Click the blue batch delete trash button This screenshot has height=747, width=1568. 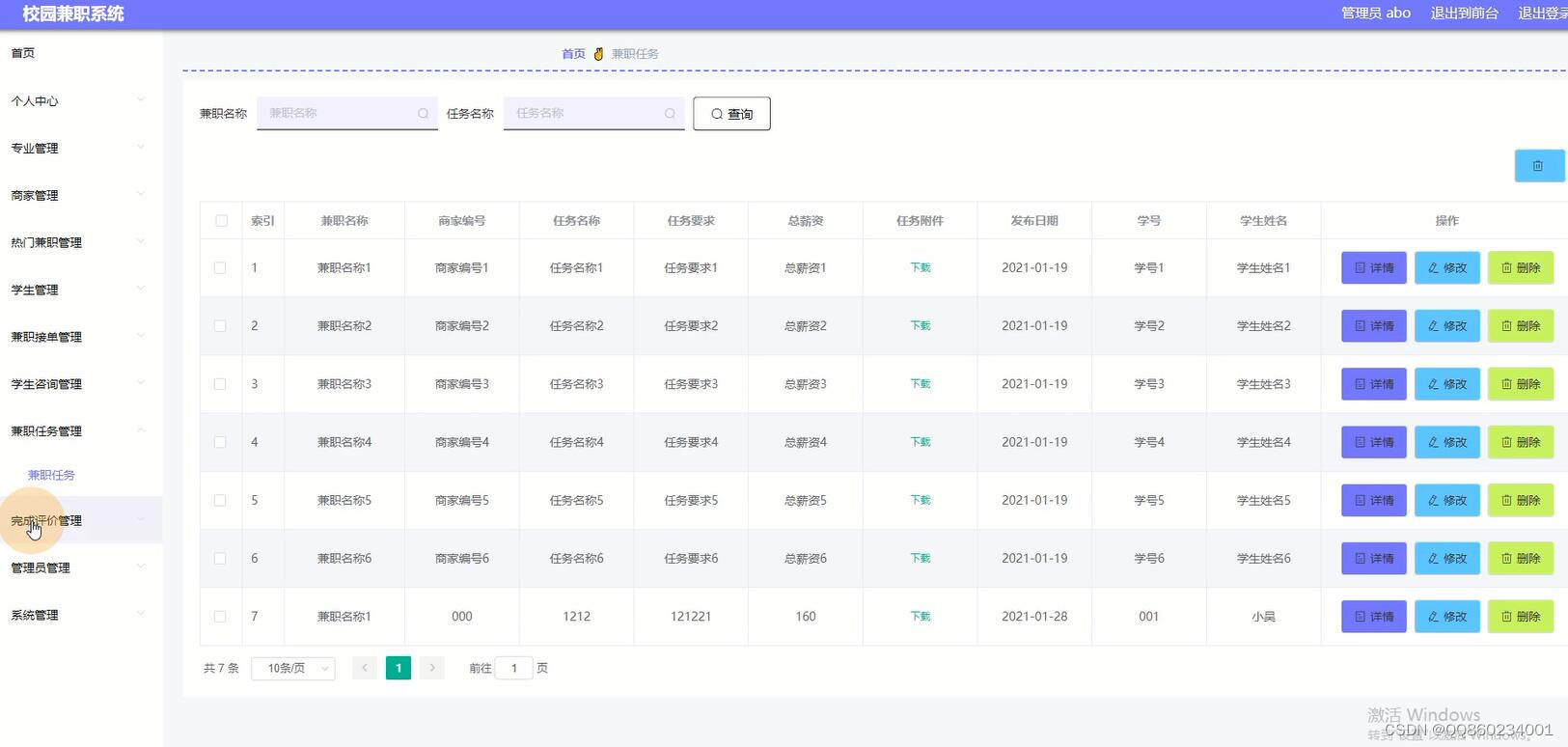(1539, 166)
